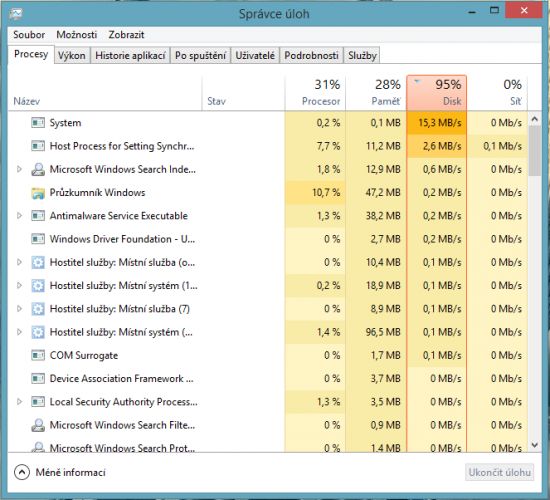Open the Zobrazit menu
The width and height of the screenshot is (550, 500).
point(126,35)
